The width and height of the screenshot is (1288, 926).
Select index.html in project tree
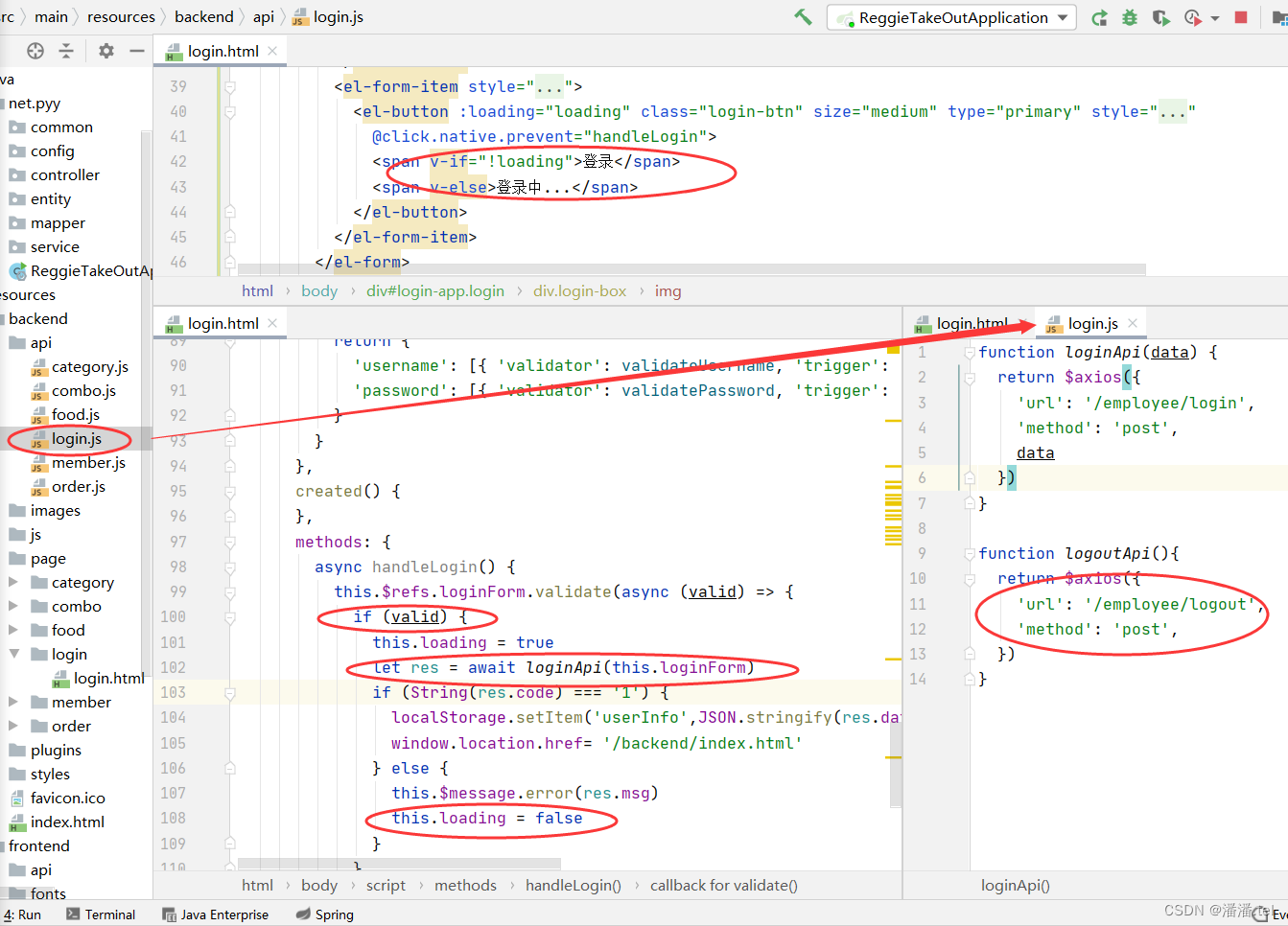pyautogui.click(x=57, y=822)
